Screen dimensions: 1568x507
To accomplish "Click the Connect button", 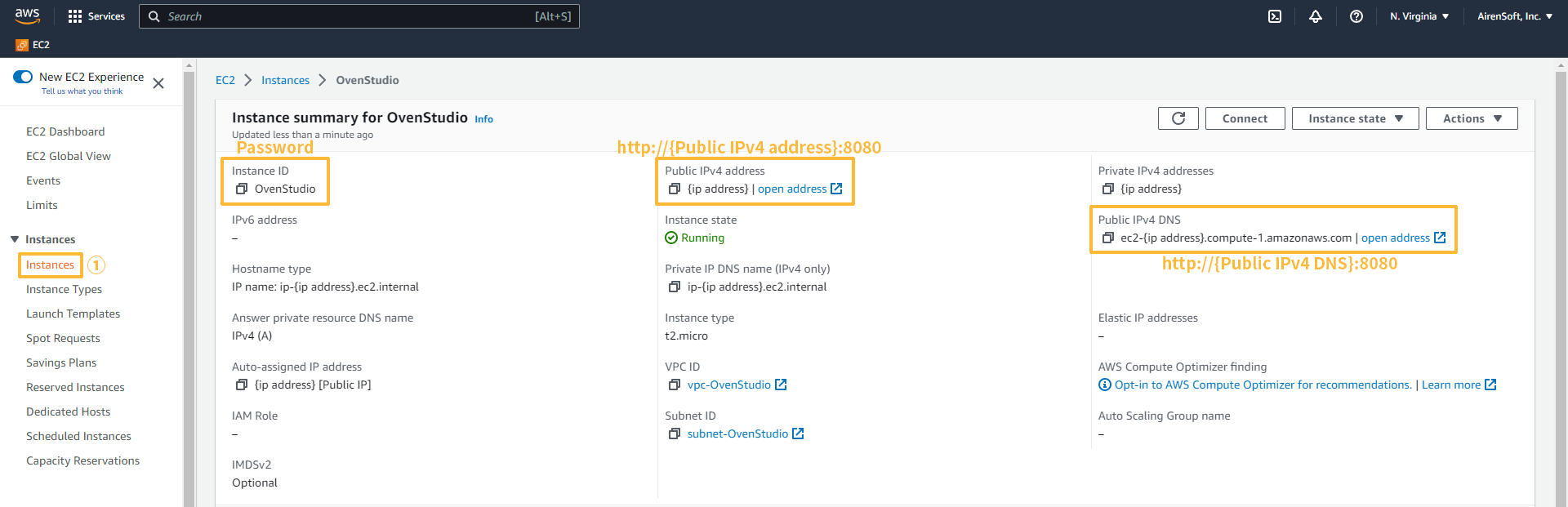I will point(1245,118).
